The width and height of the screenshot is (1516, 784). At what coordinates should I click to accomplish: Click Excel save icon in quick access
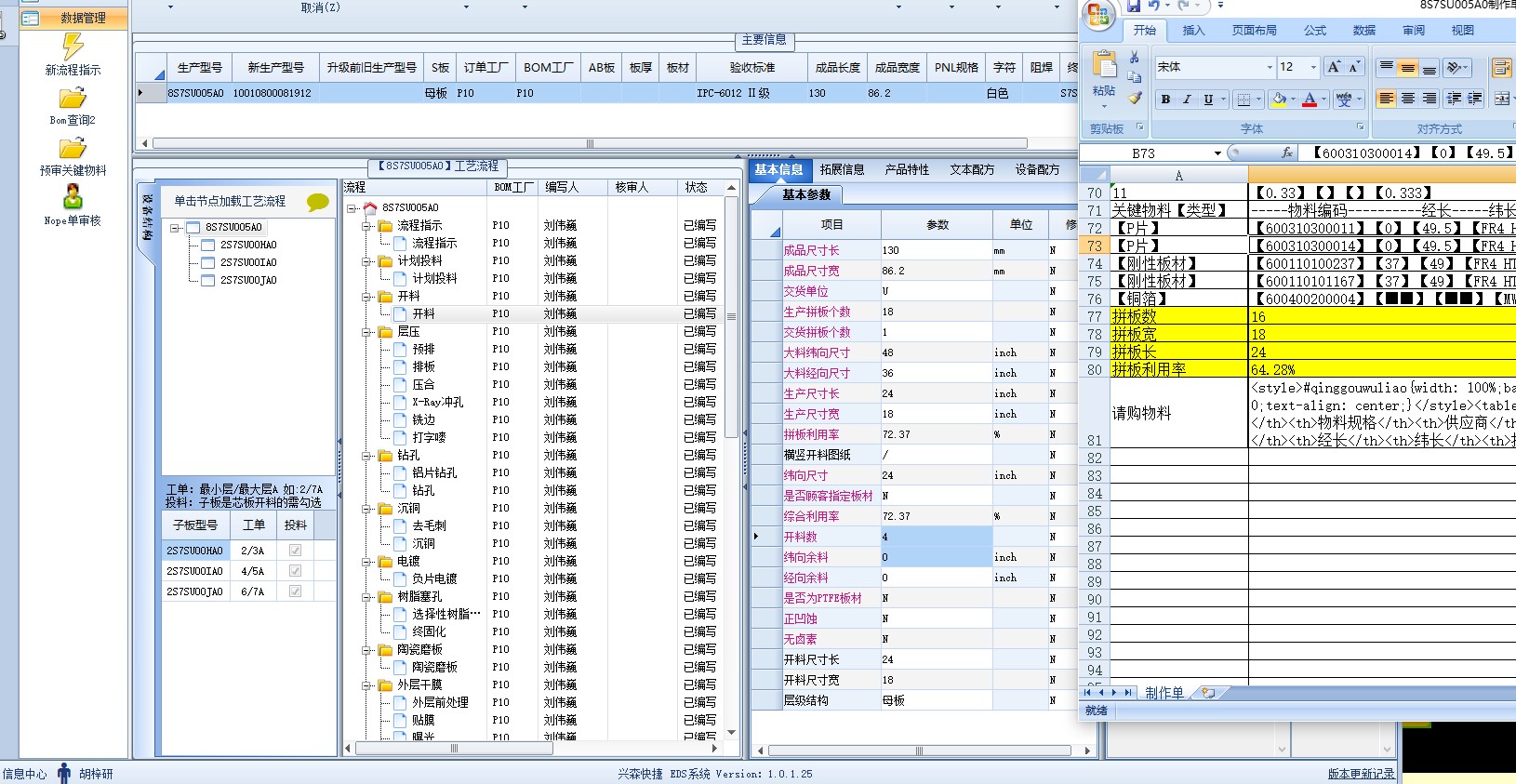tap(1134, 6)
